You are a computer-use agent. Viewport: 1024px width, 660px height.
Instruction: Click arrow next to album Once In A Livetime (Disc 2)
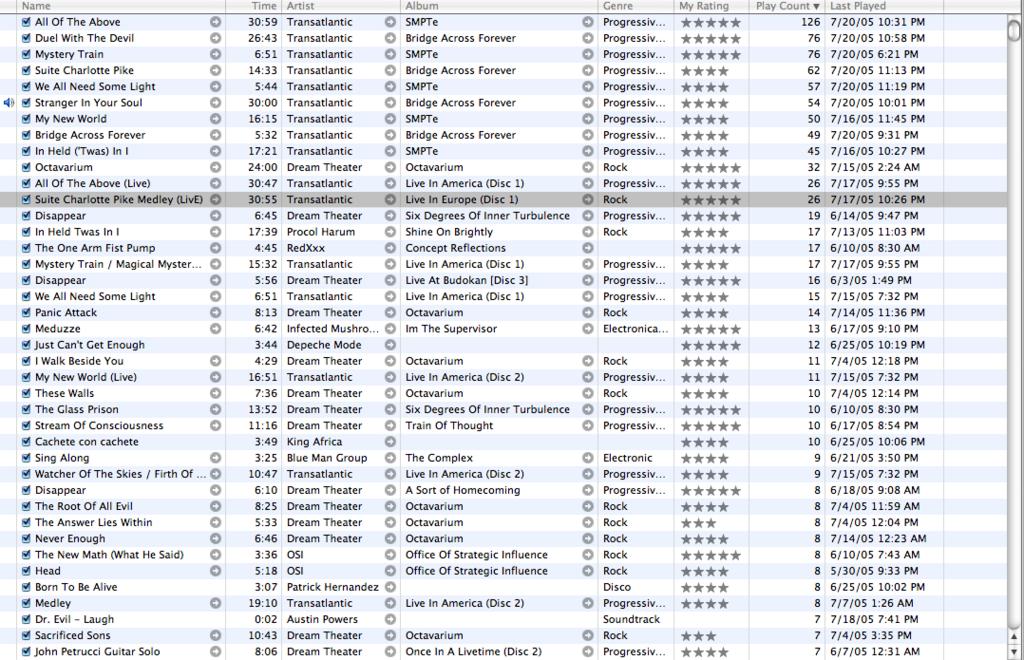[588, 652]
